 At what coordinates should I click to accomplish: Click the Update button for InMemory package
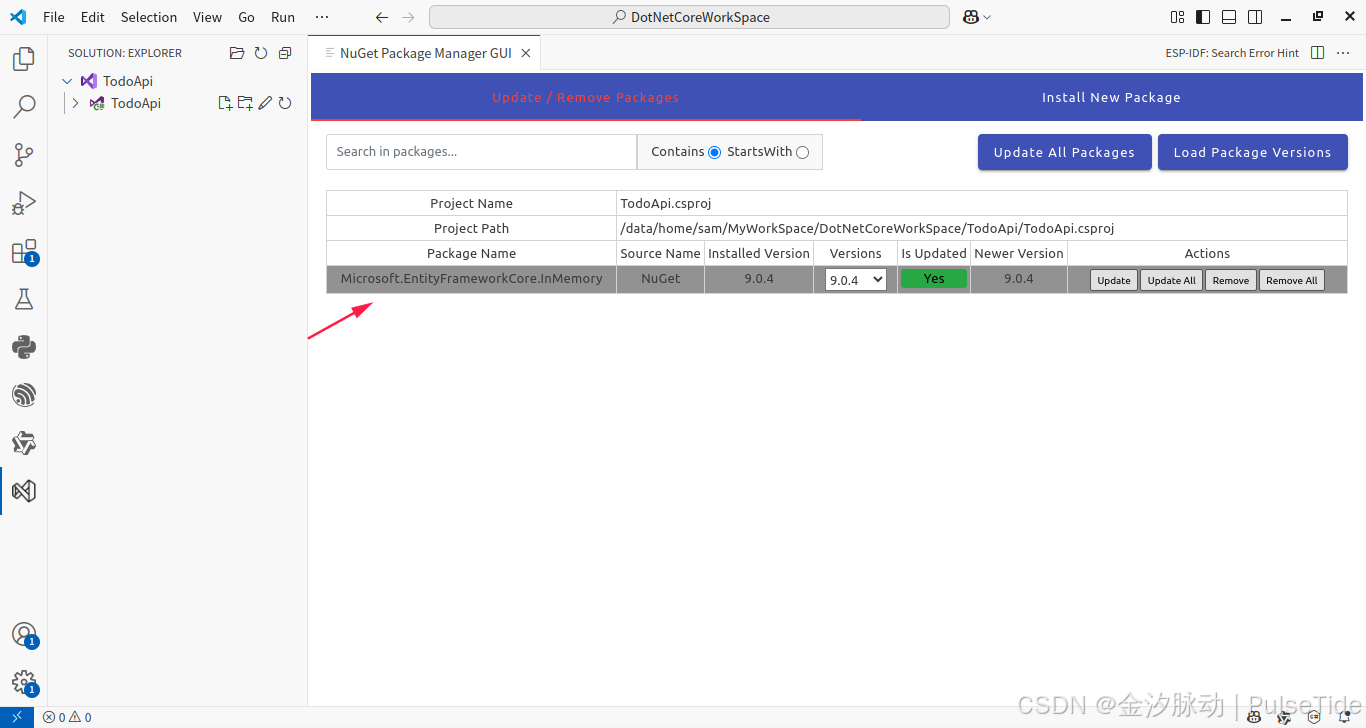coord(1113,280)
